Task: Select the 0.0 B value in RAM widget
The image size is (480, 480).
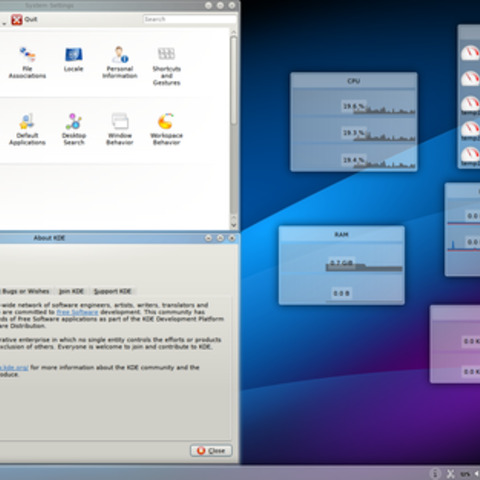Action: [341, 293]
